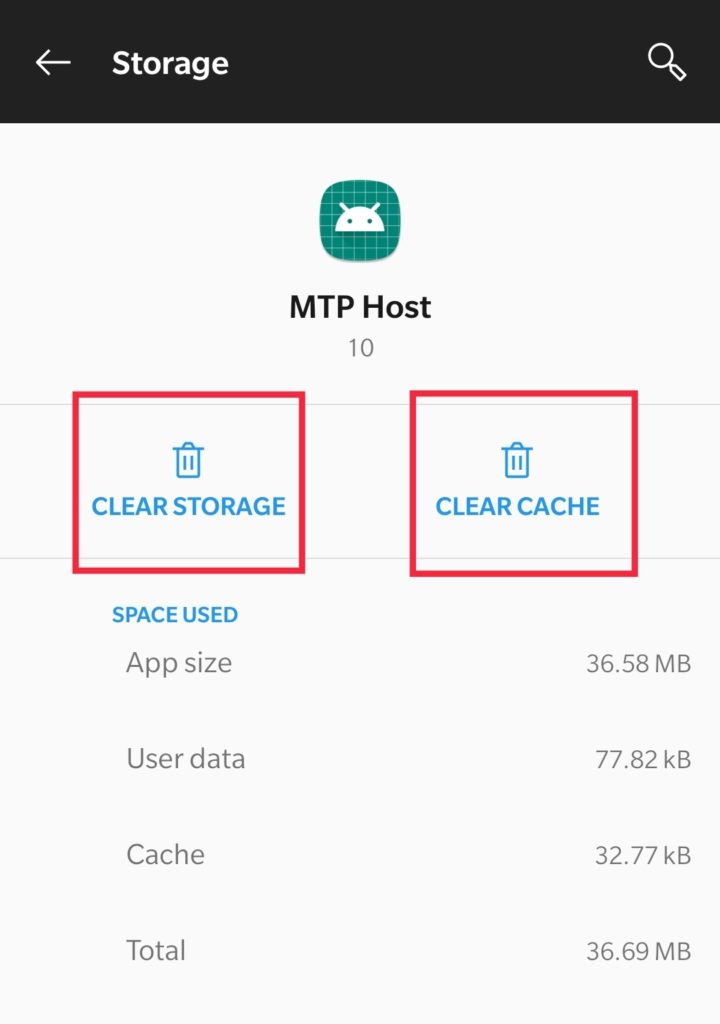
Task: Tap the 36.69 MB total value
Action: tap(638, 952)
